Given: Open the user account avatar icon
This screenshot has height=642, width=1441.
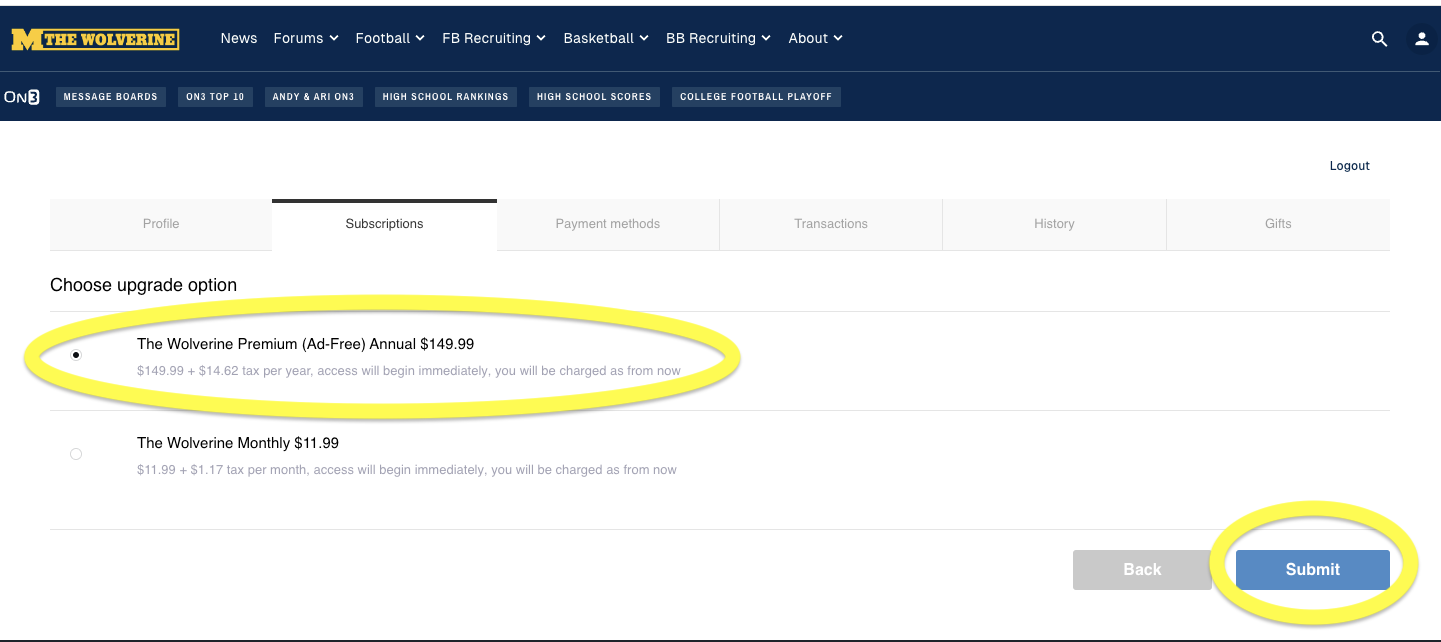Looking at the screenshot, I should click(x=1421, y=39).
